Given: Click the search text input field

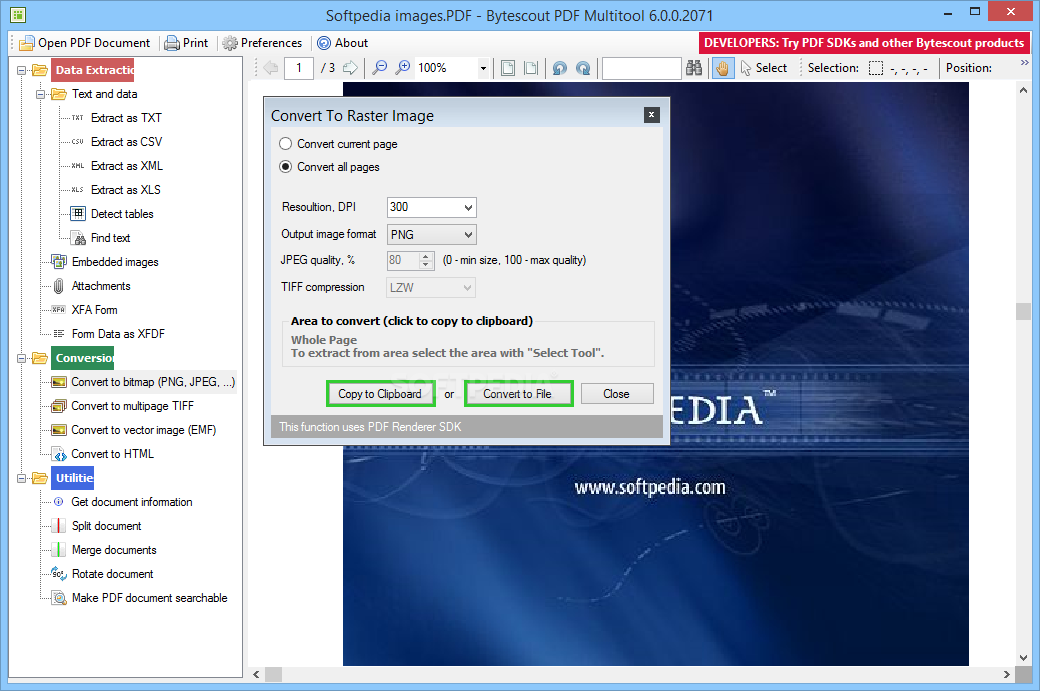Looking at the screenshot, I should 641,68.
